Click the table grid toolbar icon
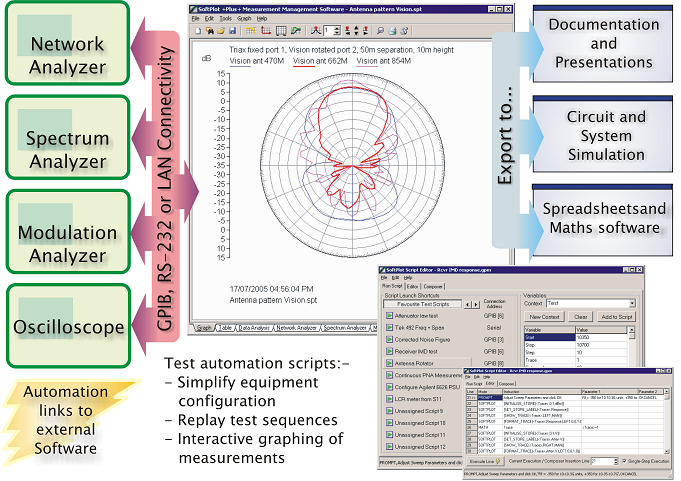This screenshot has height=481, width=681. (281, 31)
